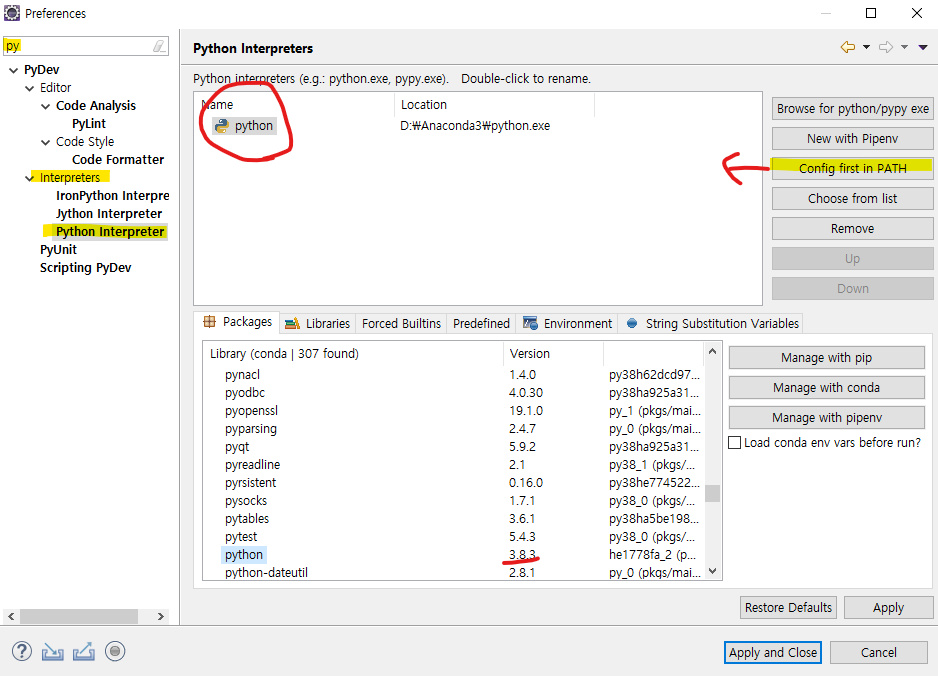
Task: Click the forward navigation arrow icon
Action: [x=886, y=47]
